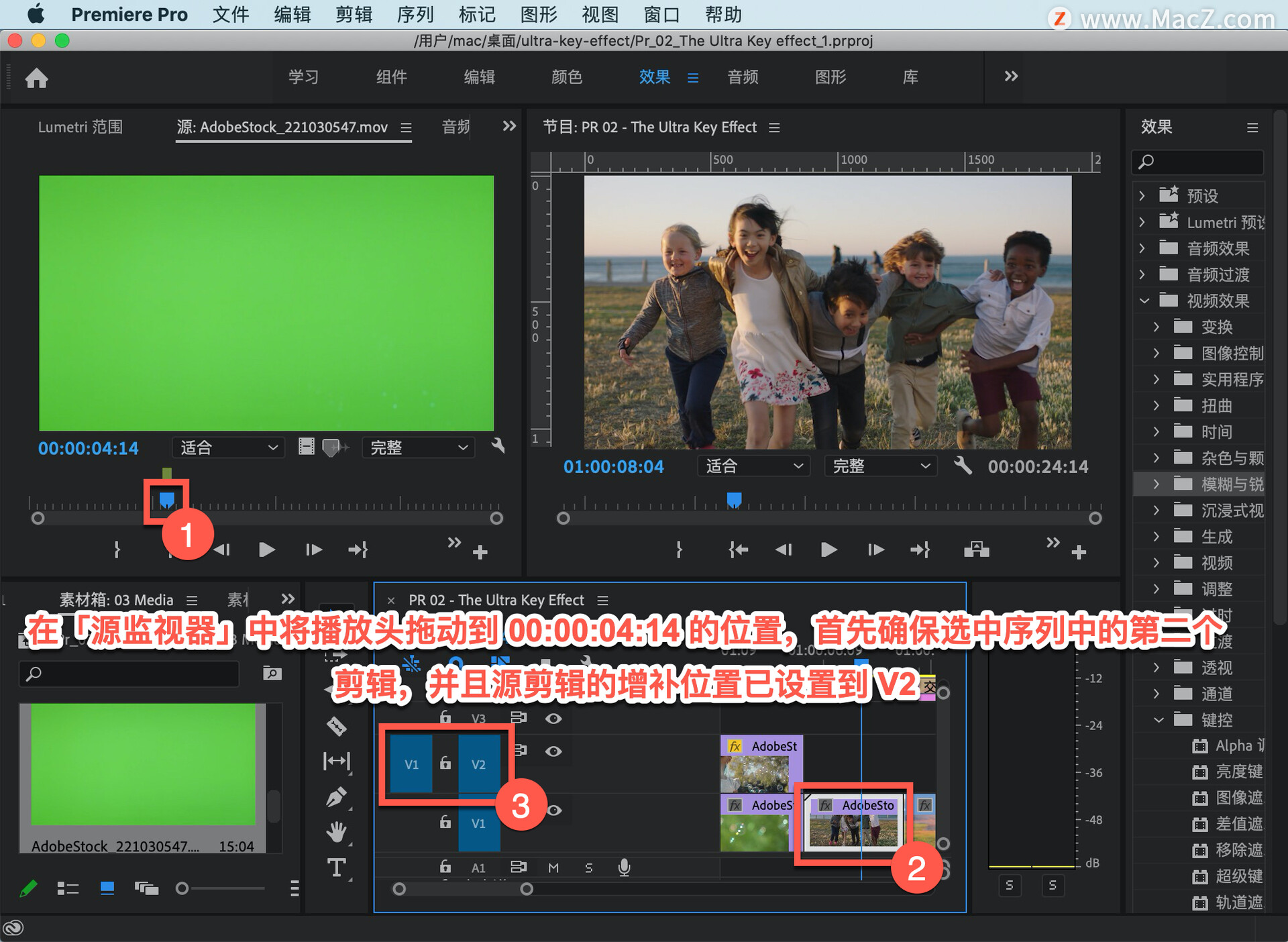Toggle V2 track output eye
This screenshot has width=1288, height=942.
553,751
